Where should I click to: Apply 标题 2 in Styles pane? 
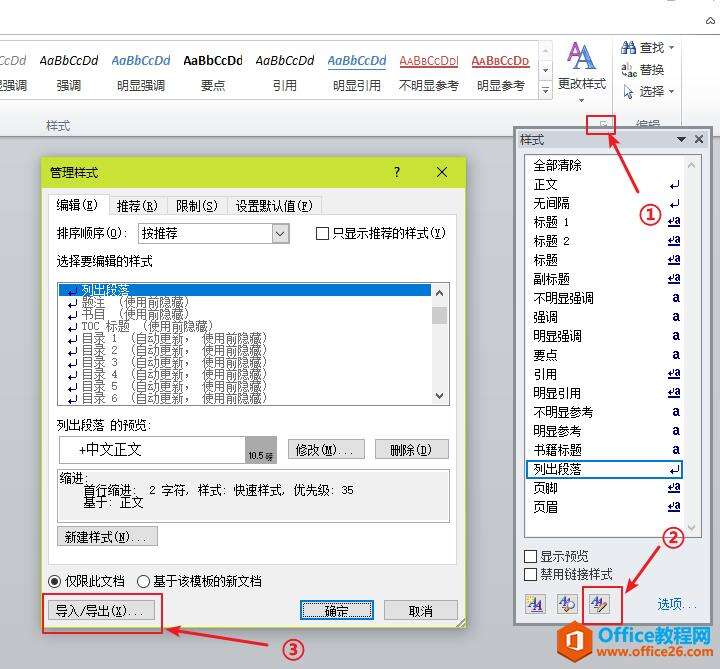(604, 241)
